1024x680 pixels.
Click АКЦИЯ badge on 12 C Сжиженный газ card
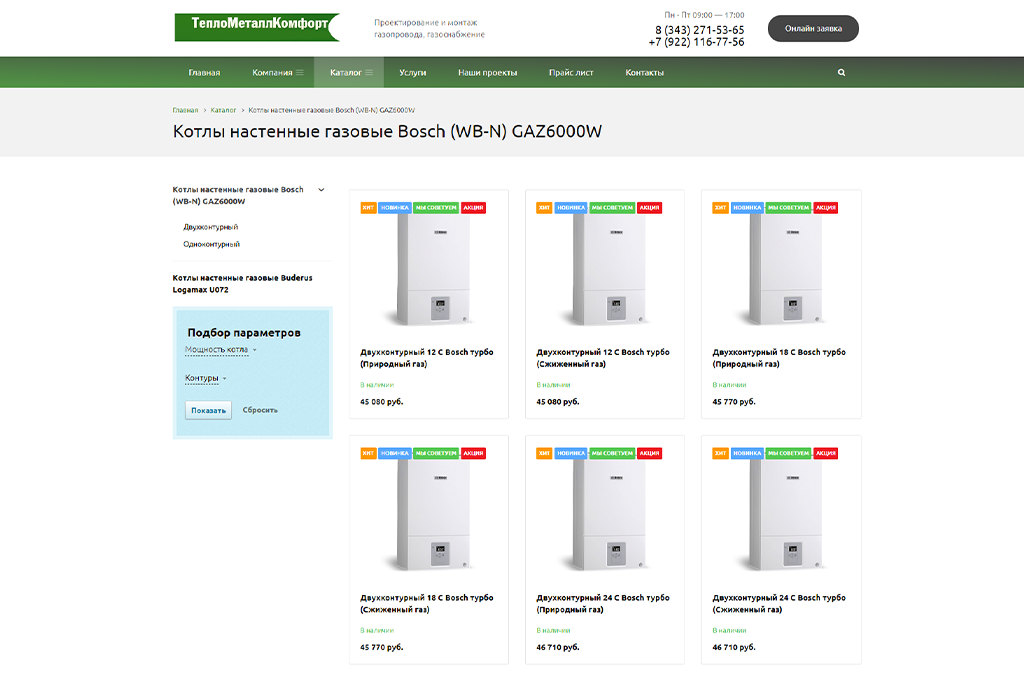pos(649,208)
